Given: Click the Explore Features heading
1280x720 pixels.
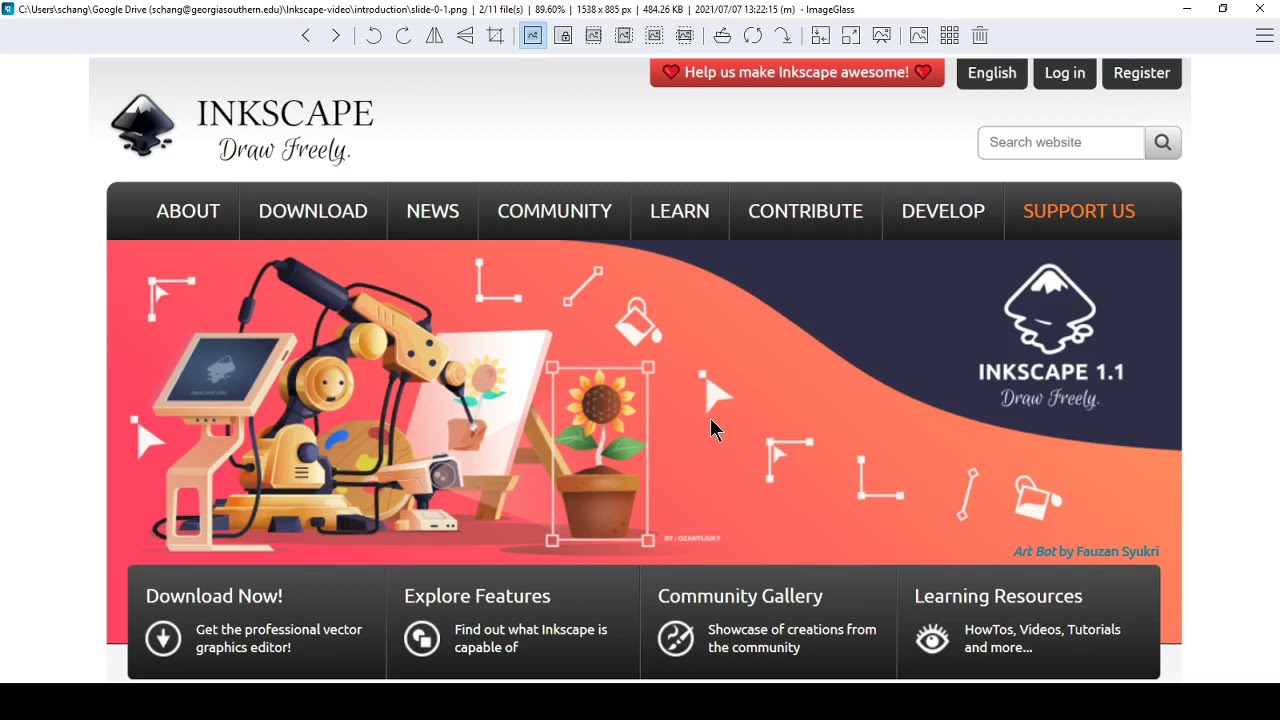Looking at the screenshot, I should [x=477, y=596].
